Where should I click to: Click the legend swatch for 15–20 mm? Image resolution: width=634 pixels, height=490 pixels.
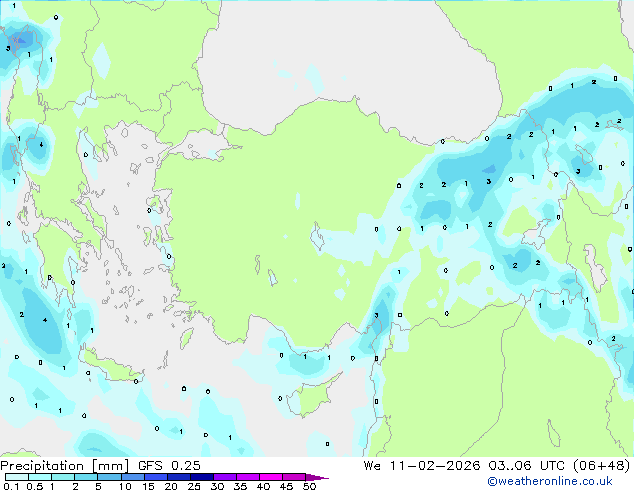pyautogui.click(x=156, y=477)
